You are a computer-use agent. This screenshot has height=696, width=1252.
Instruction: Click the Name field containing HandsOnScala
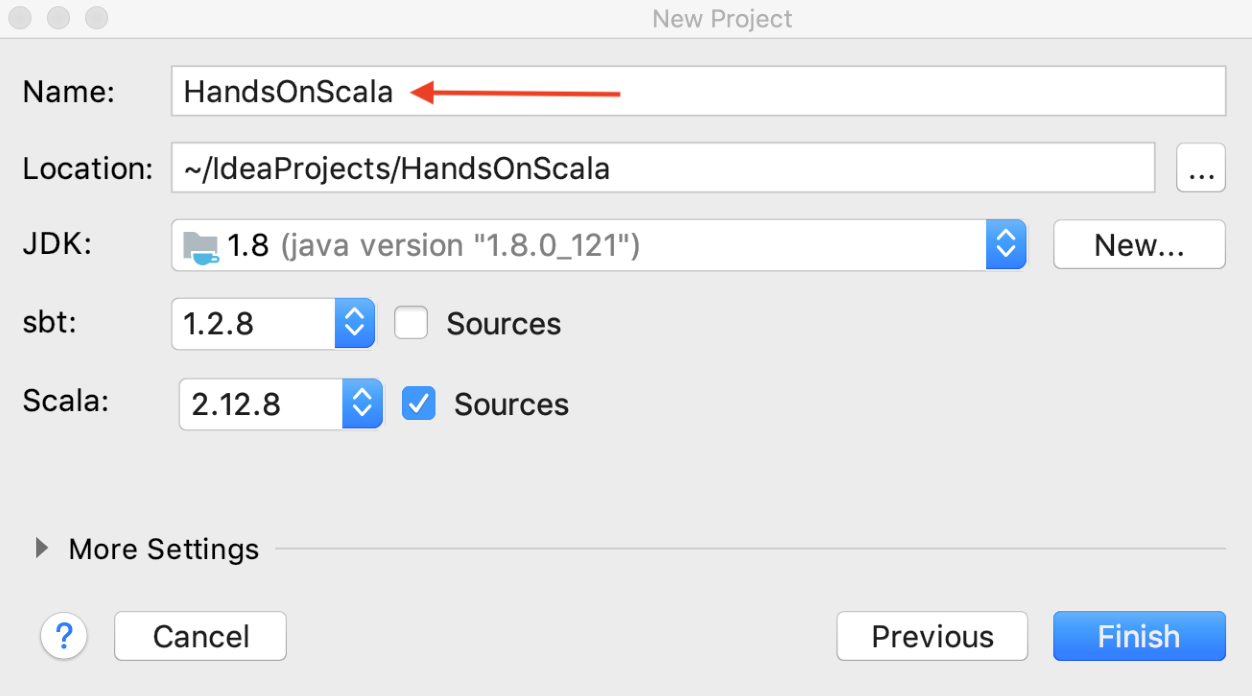click(x=698, y=91)
